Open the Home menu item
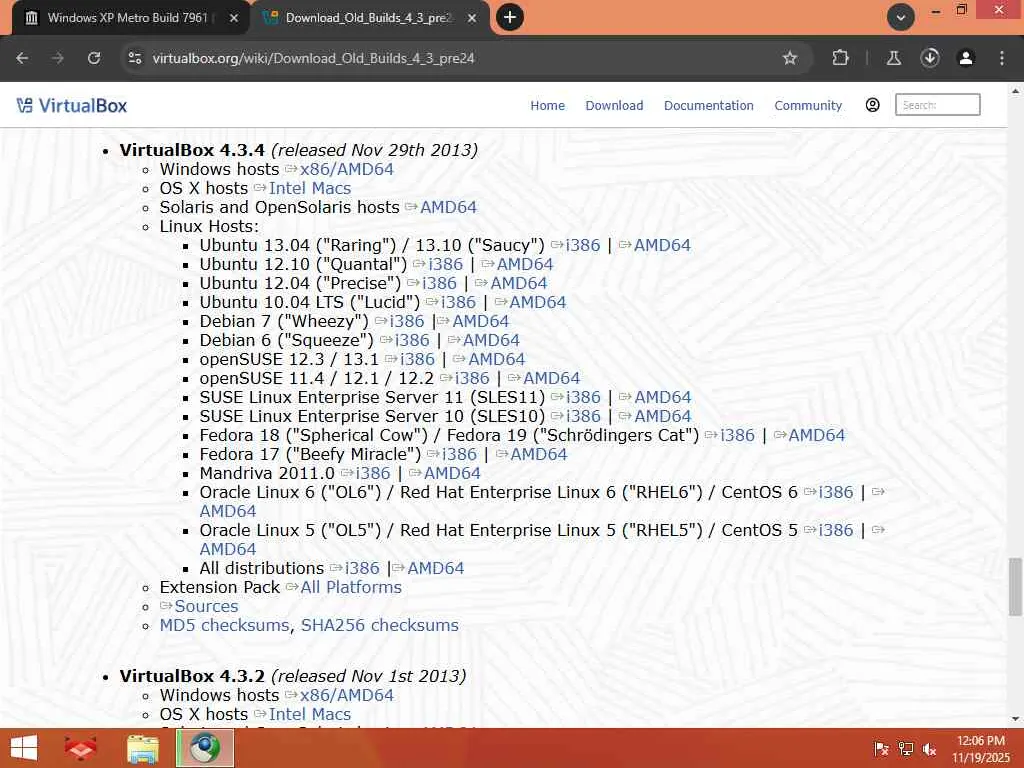 (x=547, y=105)
